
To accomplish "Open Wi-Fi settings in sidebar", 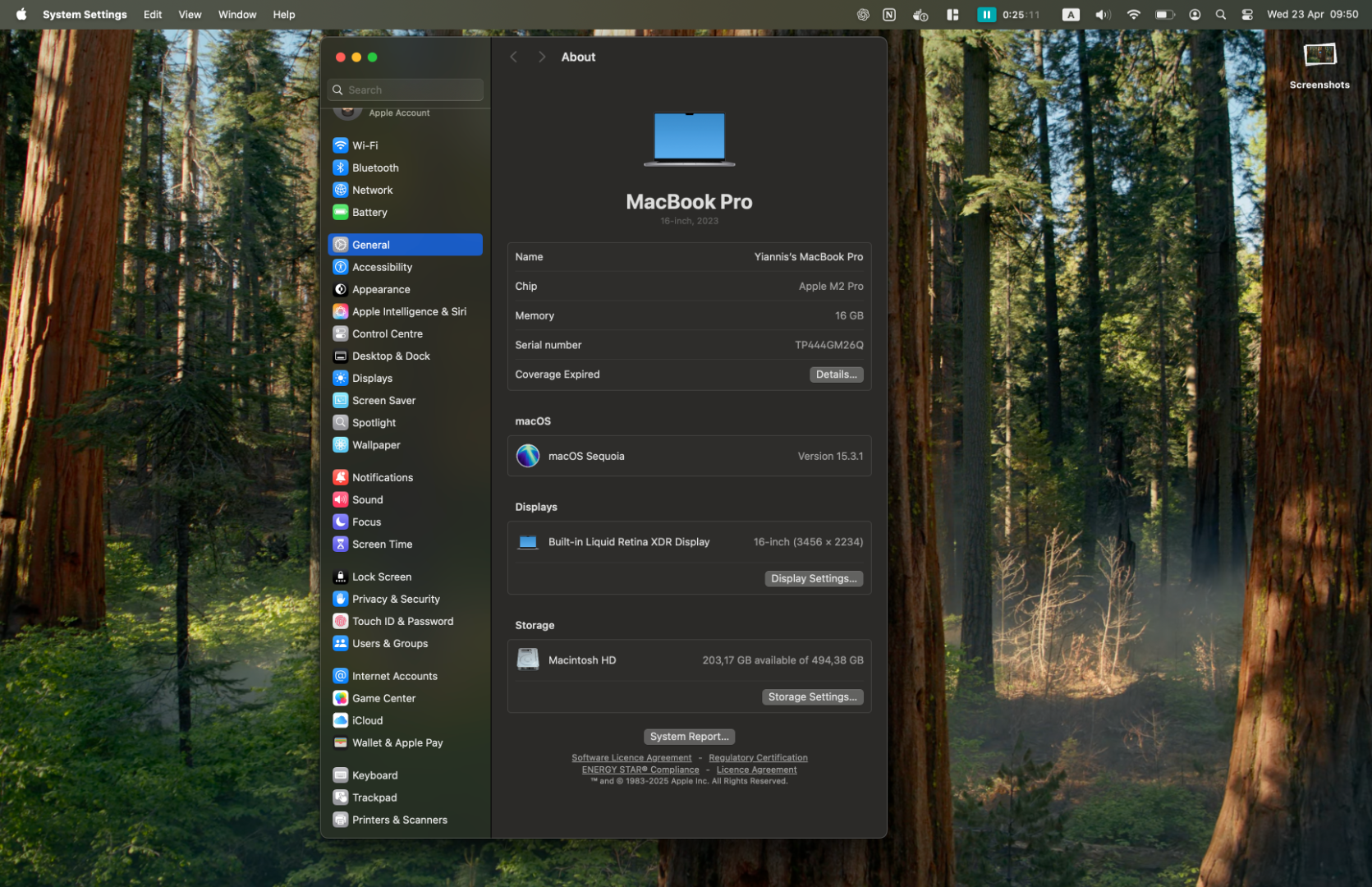I will click(x=405, y=145).
